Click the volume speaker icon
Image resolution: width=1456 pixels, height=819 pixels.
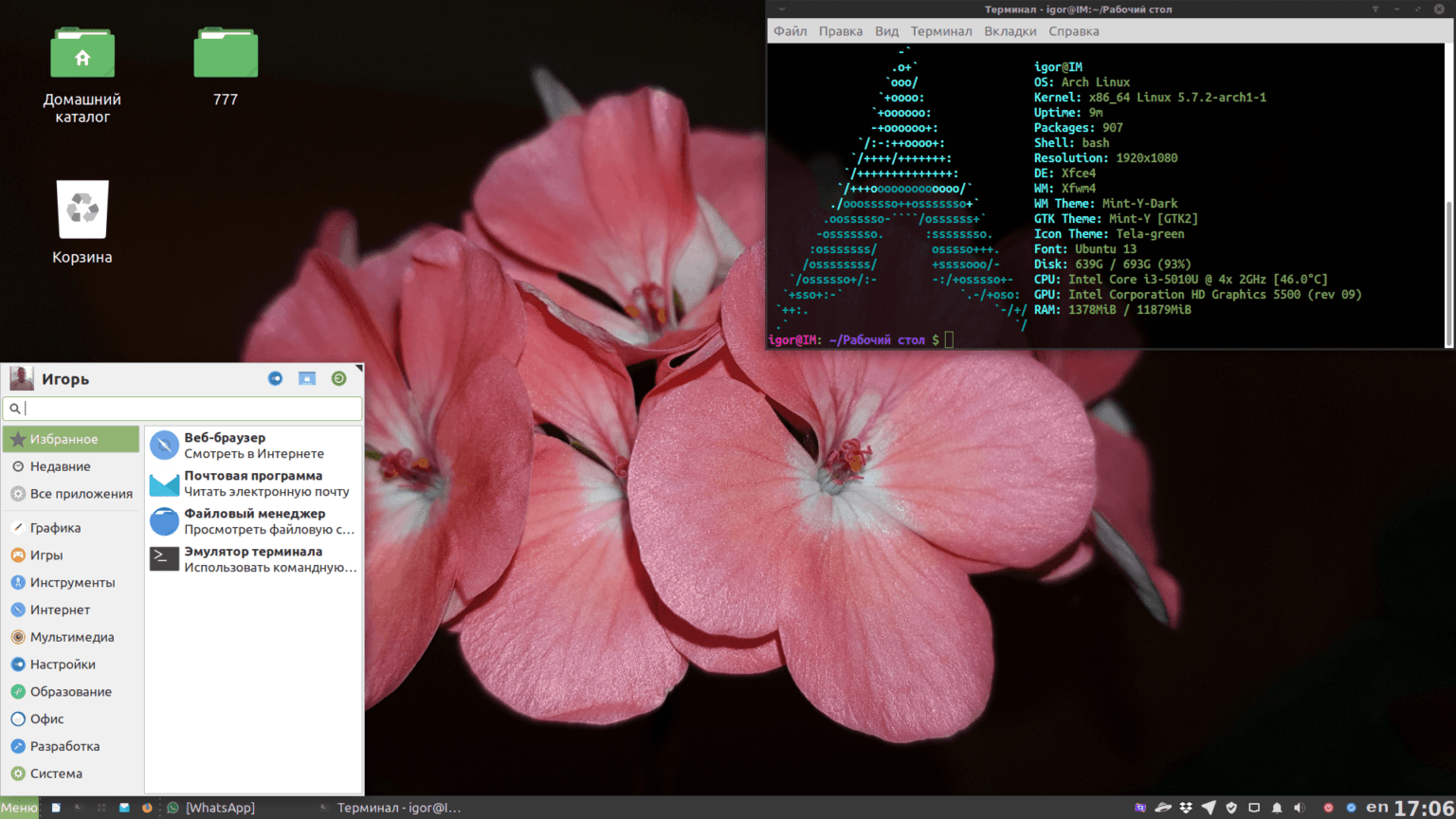pos(1300,808)
